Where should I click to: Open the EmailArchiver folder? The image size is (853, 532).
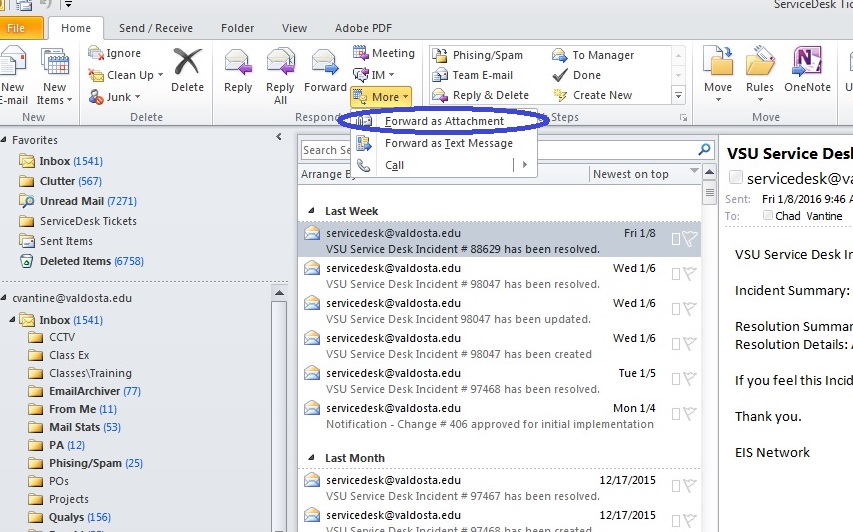[84, 391]
